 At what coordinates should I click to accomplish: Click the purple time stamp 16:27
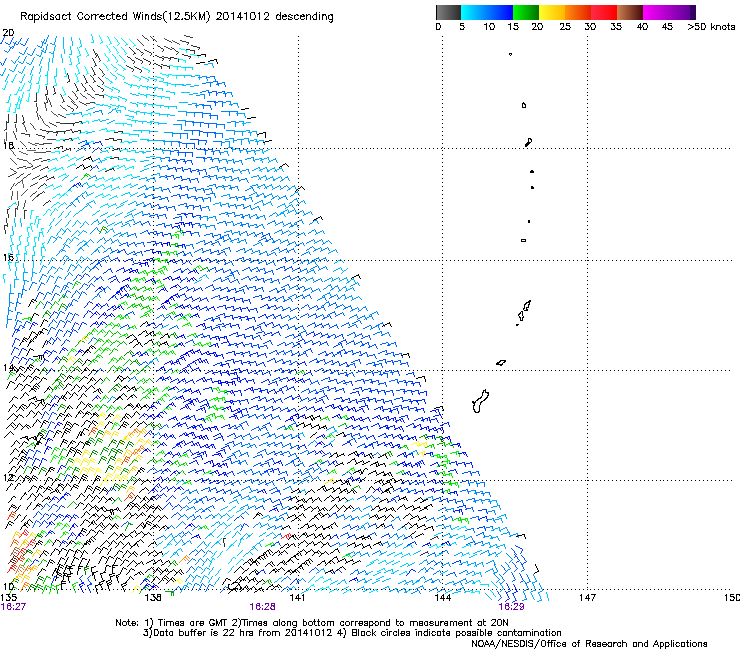[x=13, y=607]
